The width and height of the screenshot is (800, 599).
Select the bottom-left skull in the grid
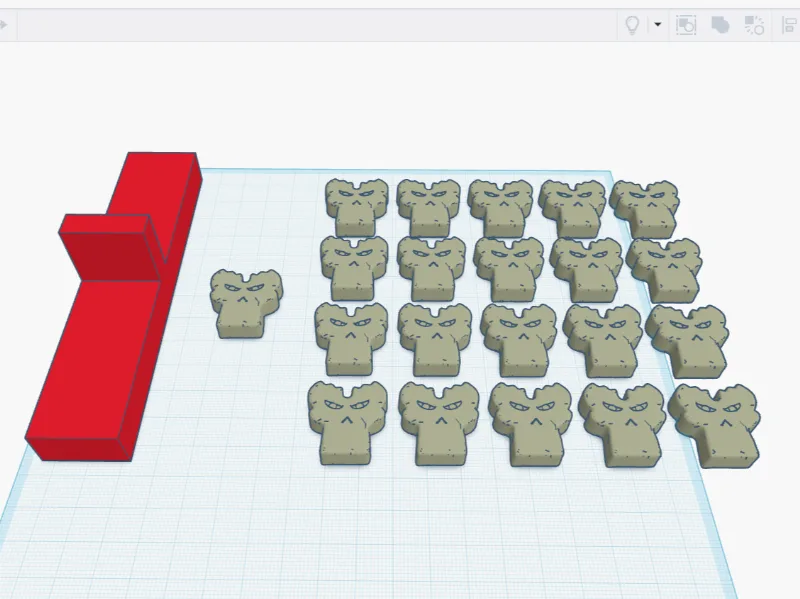pyautogui.click(x=347, y=423)
